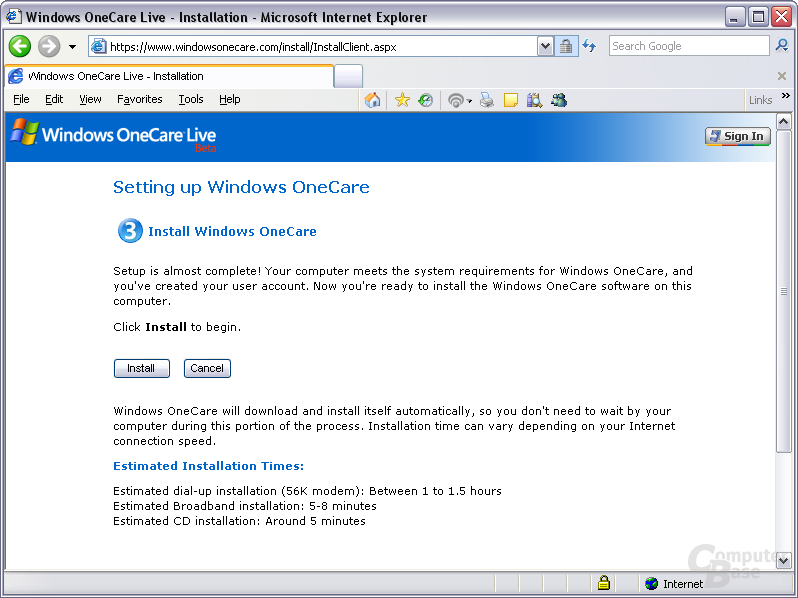Click the Refresh page icon
This screenshot has height=598, width=798.
589,46
